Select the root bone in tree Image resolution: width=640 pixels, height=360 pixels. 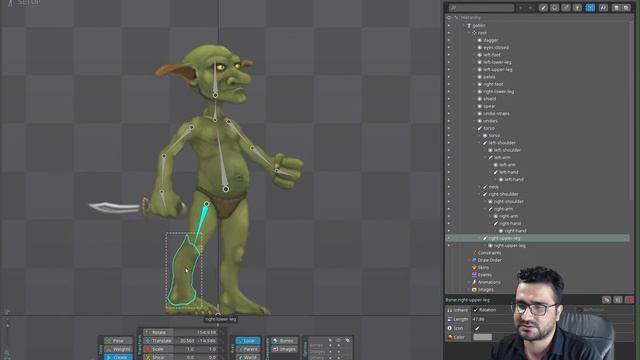tap(482, 33)
